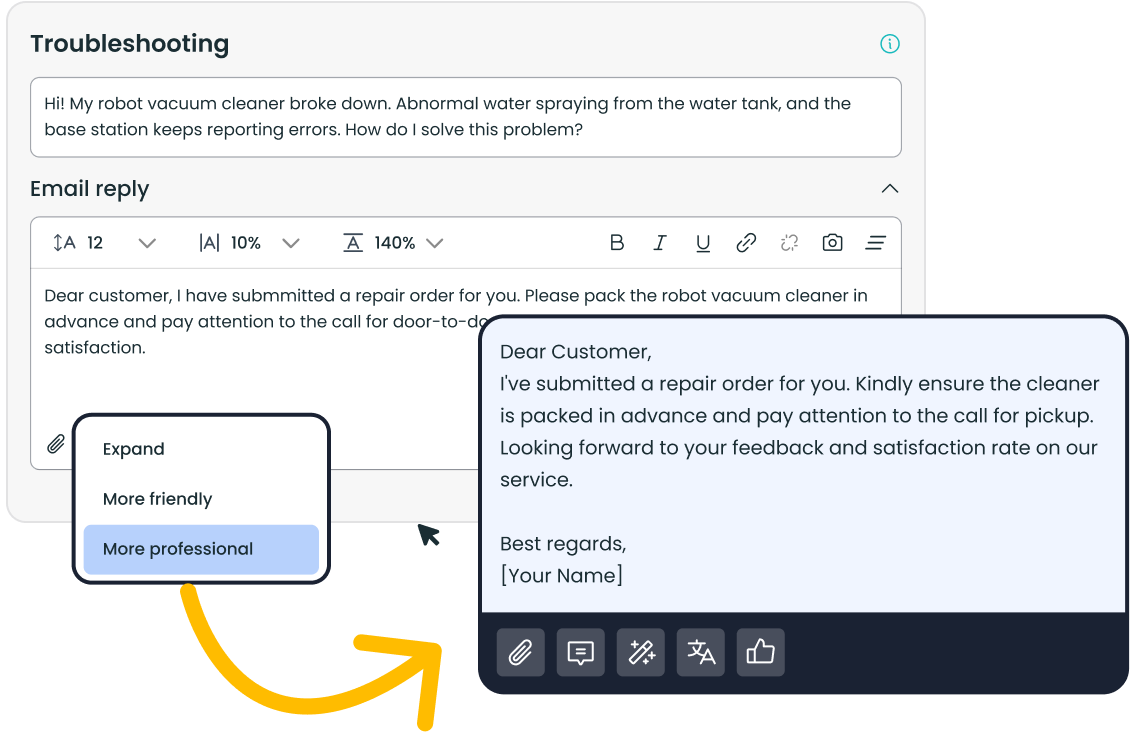
Task: Toggle underline text formatting
Action: 703,243
